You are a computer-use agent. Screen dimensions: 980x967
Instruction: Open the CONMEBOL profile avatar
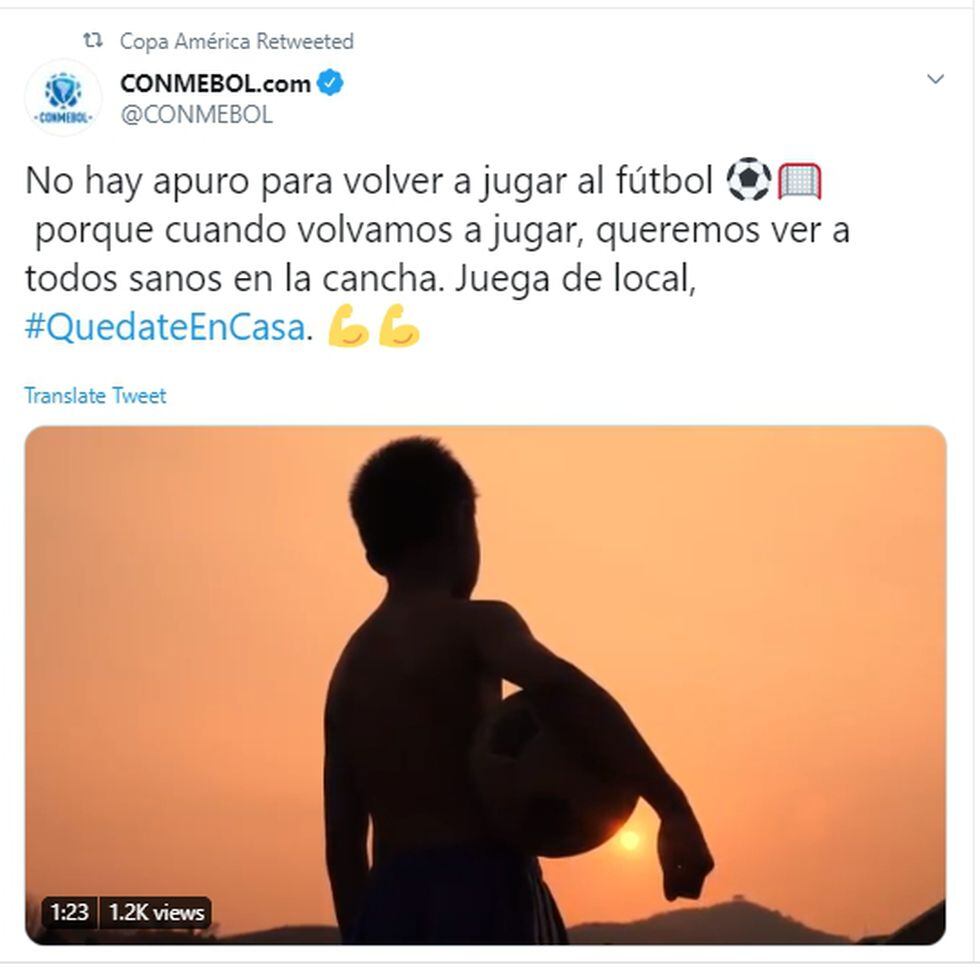tap(63, 98)
